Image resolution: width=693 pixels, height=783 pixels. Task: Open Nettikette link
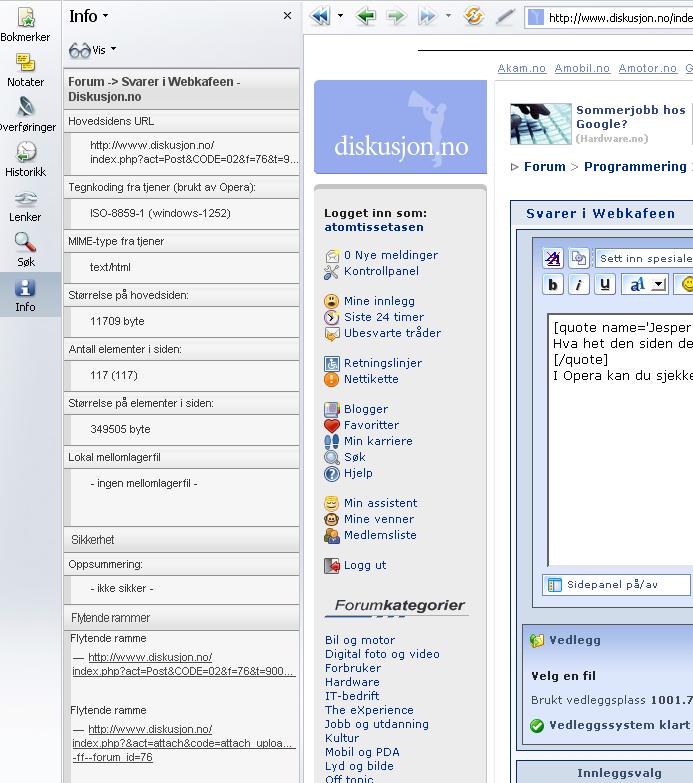(x=371, y=379)
